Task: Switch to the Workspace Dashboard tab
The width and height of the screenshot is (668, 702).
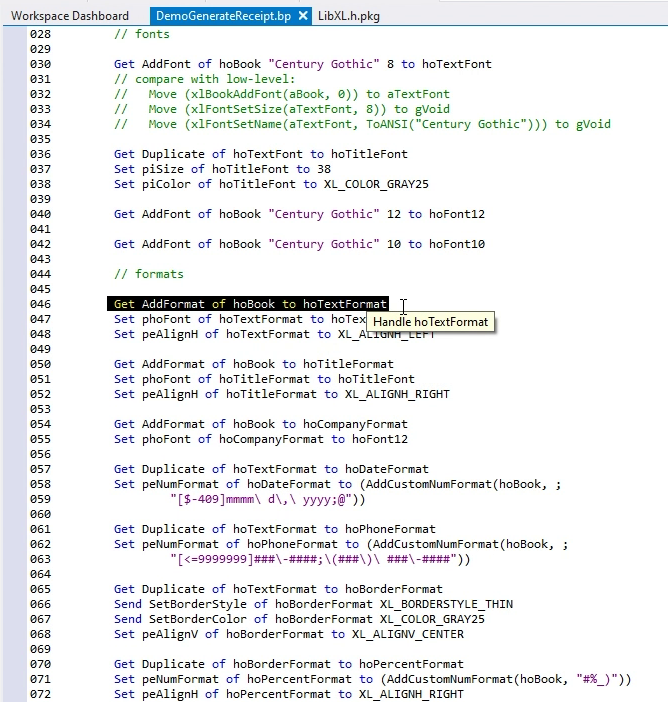Action: tap(70, 16)
